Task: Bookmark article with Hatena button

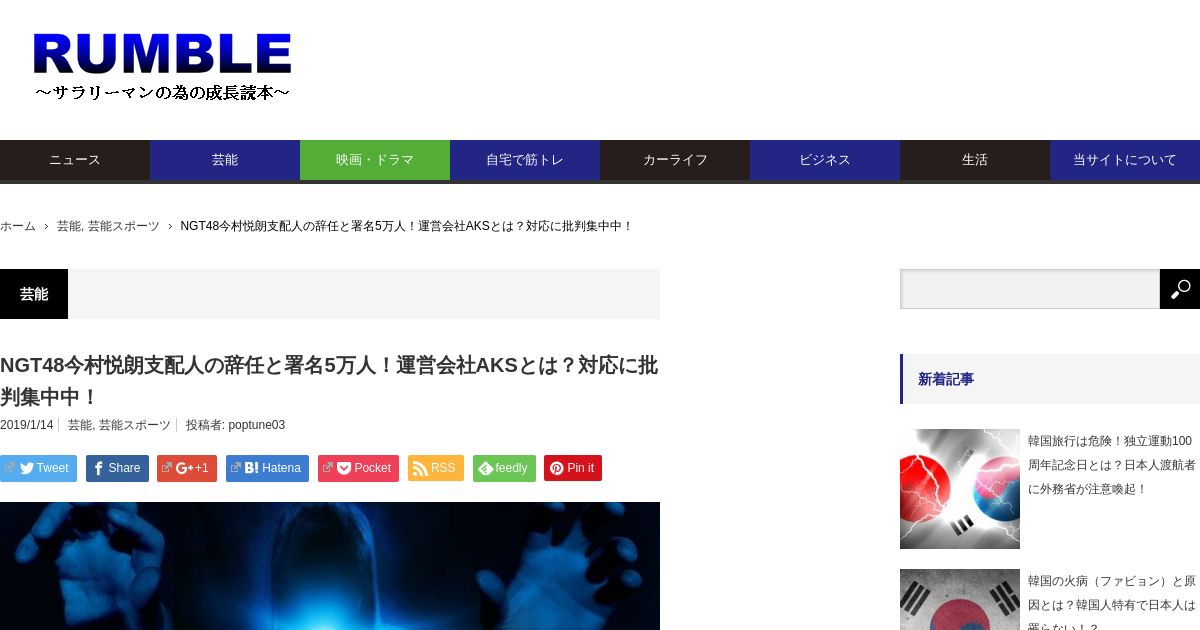Action: tap(267, 468)
